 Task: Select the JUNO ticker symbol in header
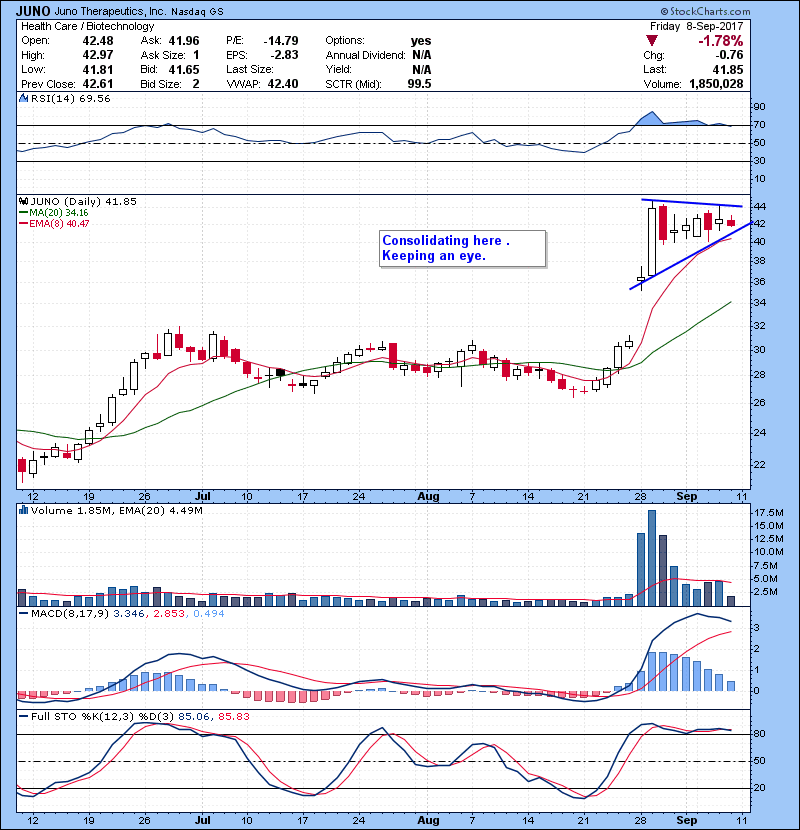(x=33, y=11)
